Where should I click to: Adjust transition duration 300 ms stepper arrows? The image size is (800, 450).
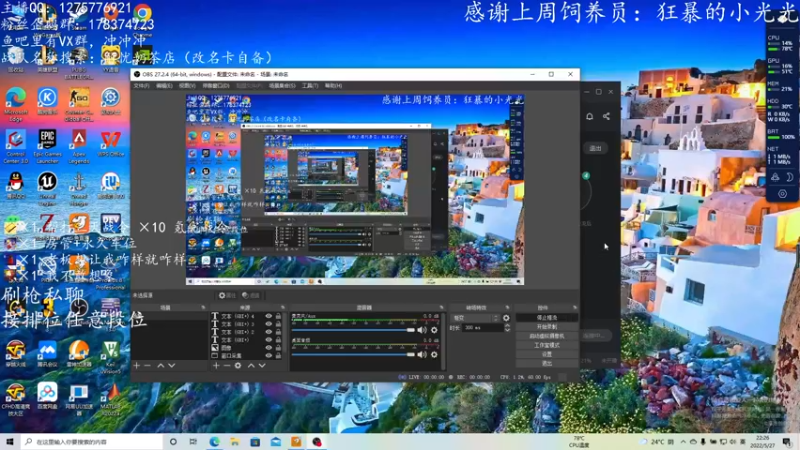(x=507, y=328)
